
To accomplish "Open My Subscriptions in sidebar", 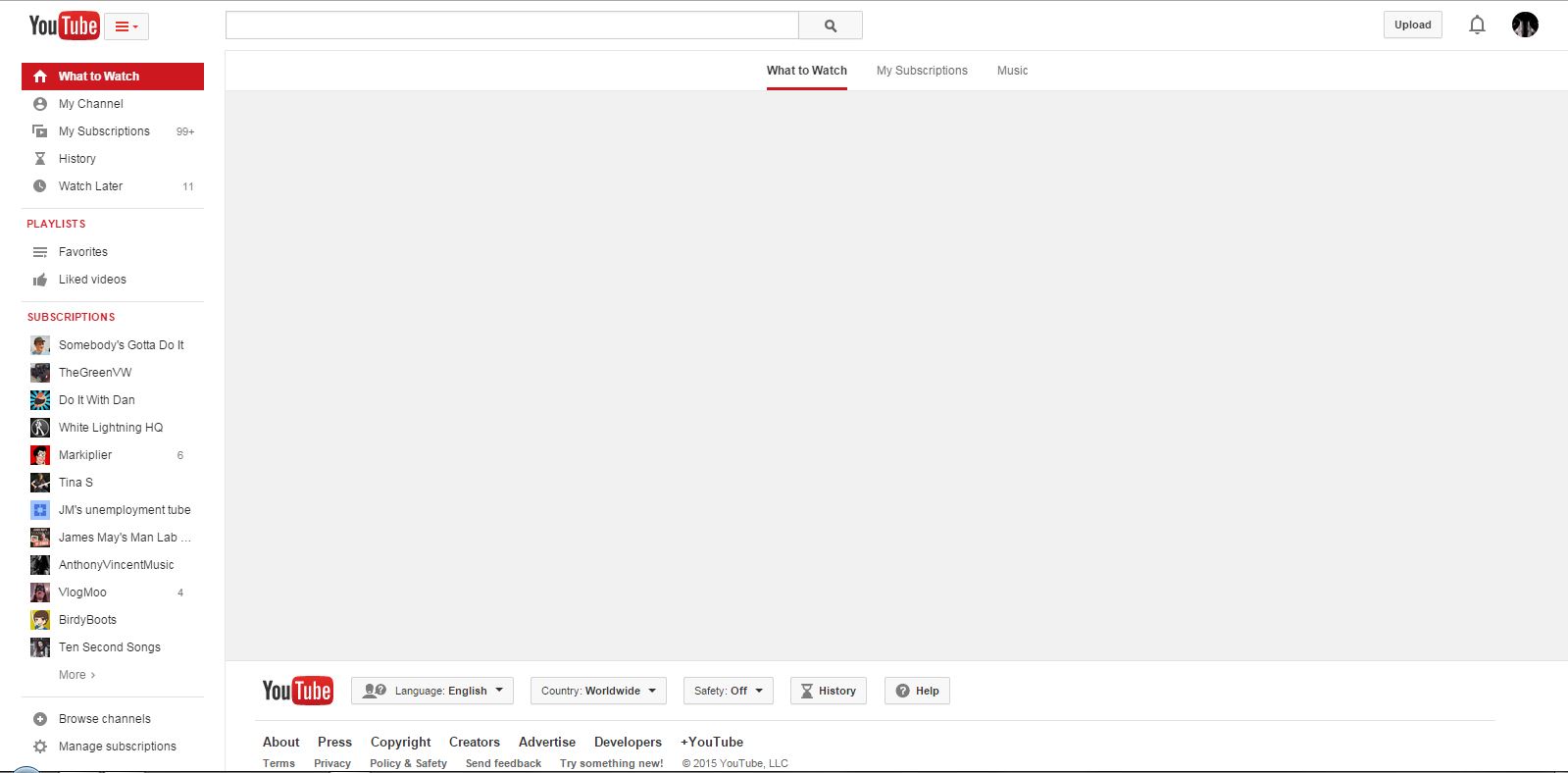I will click(x=113, y=131).
